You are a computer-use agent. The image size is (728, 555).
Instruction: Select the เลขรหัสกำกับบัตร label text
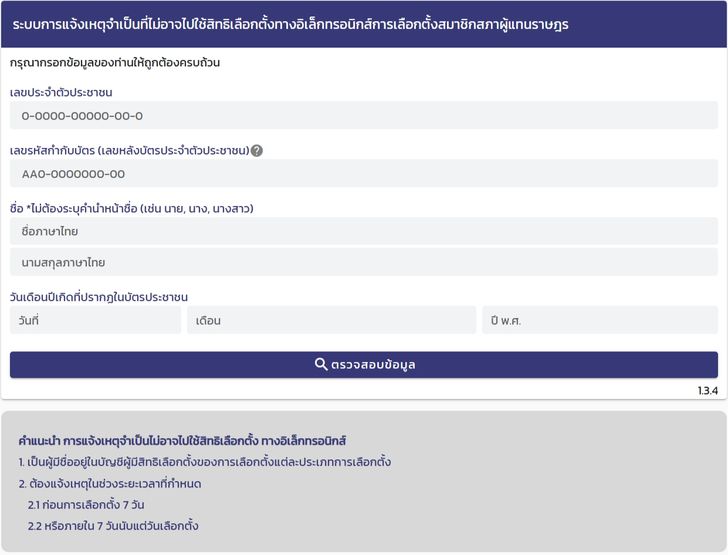[x=128, y=151]
